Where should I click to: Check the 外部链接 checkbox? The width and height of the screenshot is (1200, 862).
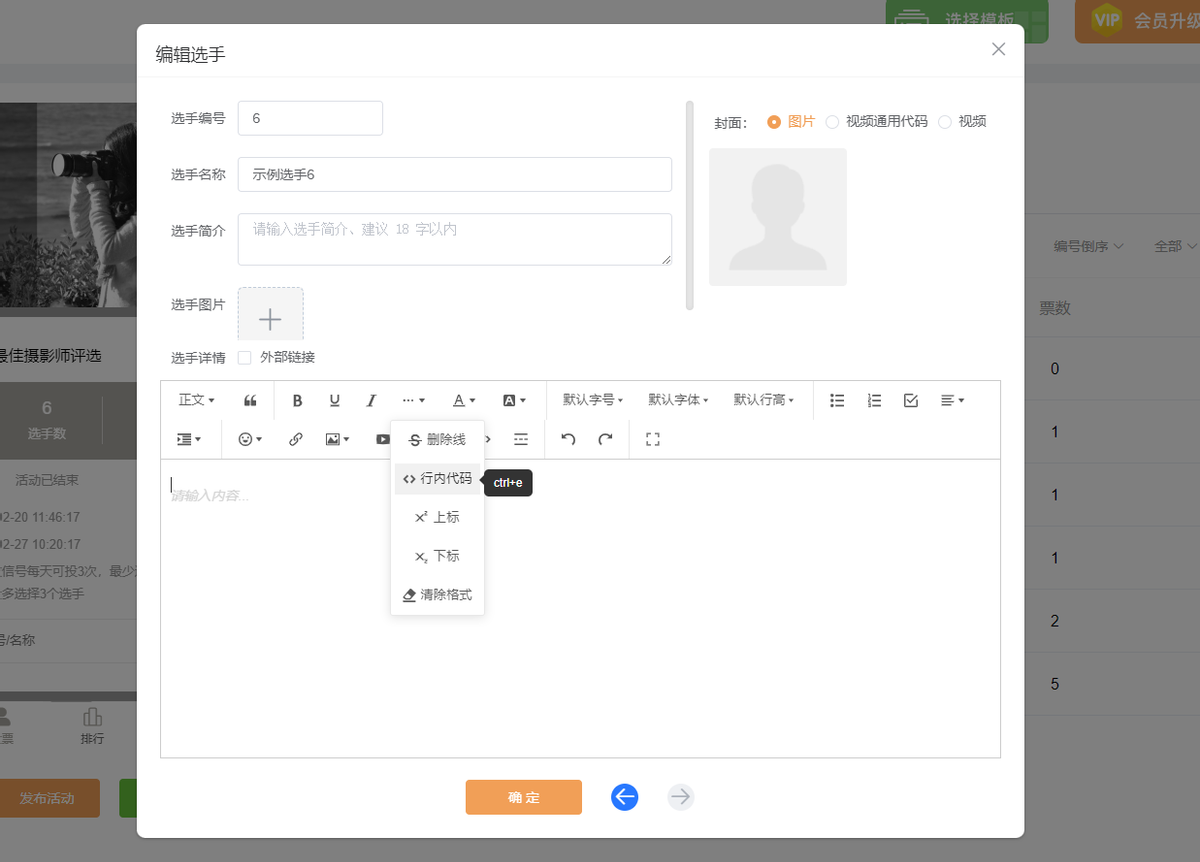point(245,358)
